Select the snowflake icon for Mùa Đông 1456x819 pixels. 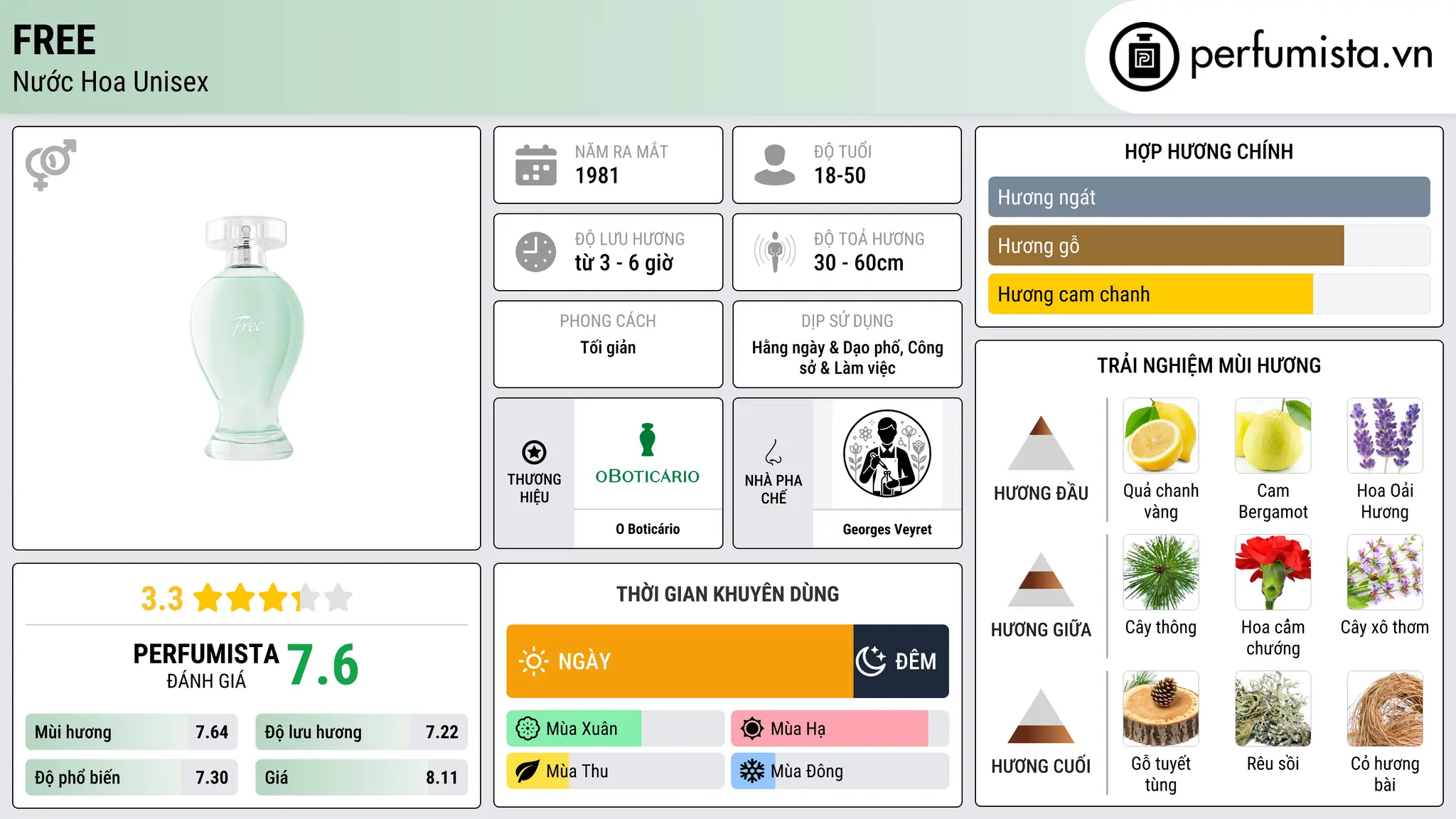pos(752,771)
